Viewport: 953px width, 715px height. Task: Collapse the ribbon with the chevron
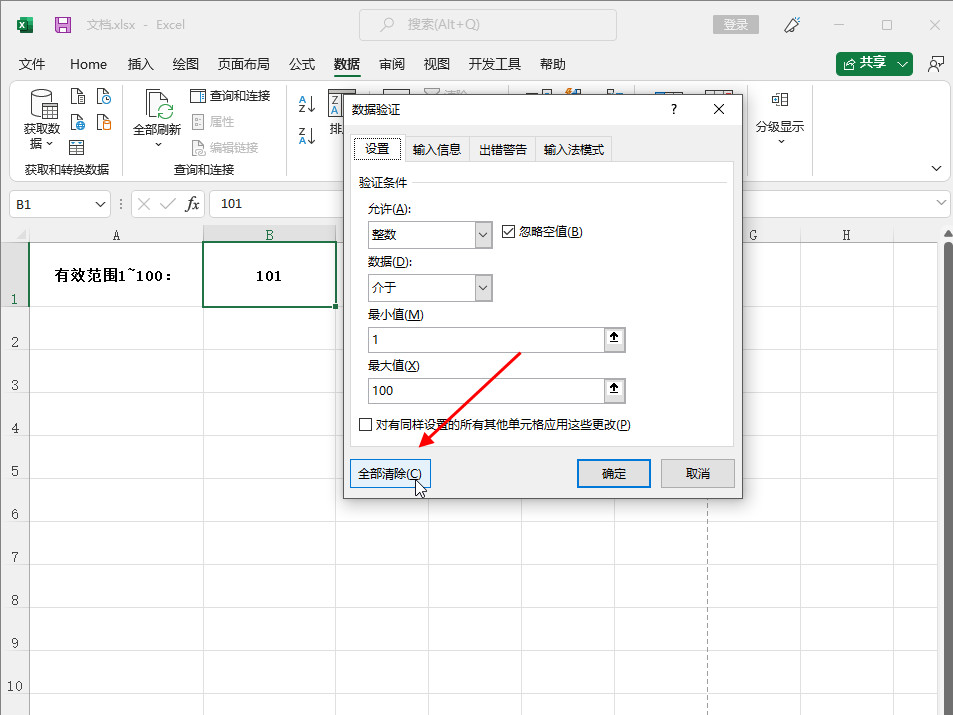(936, 168)
